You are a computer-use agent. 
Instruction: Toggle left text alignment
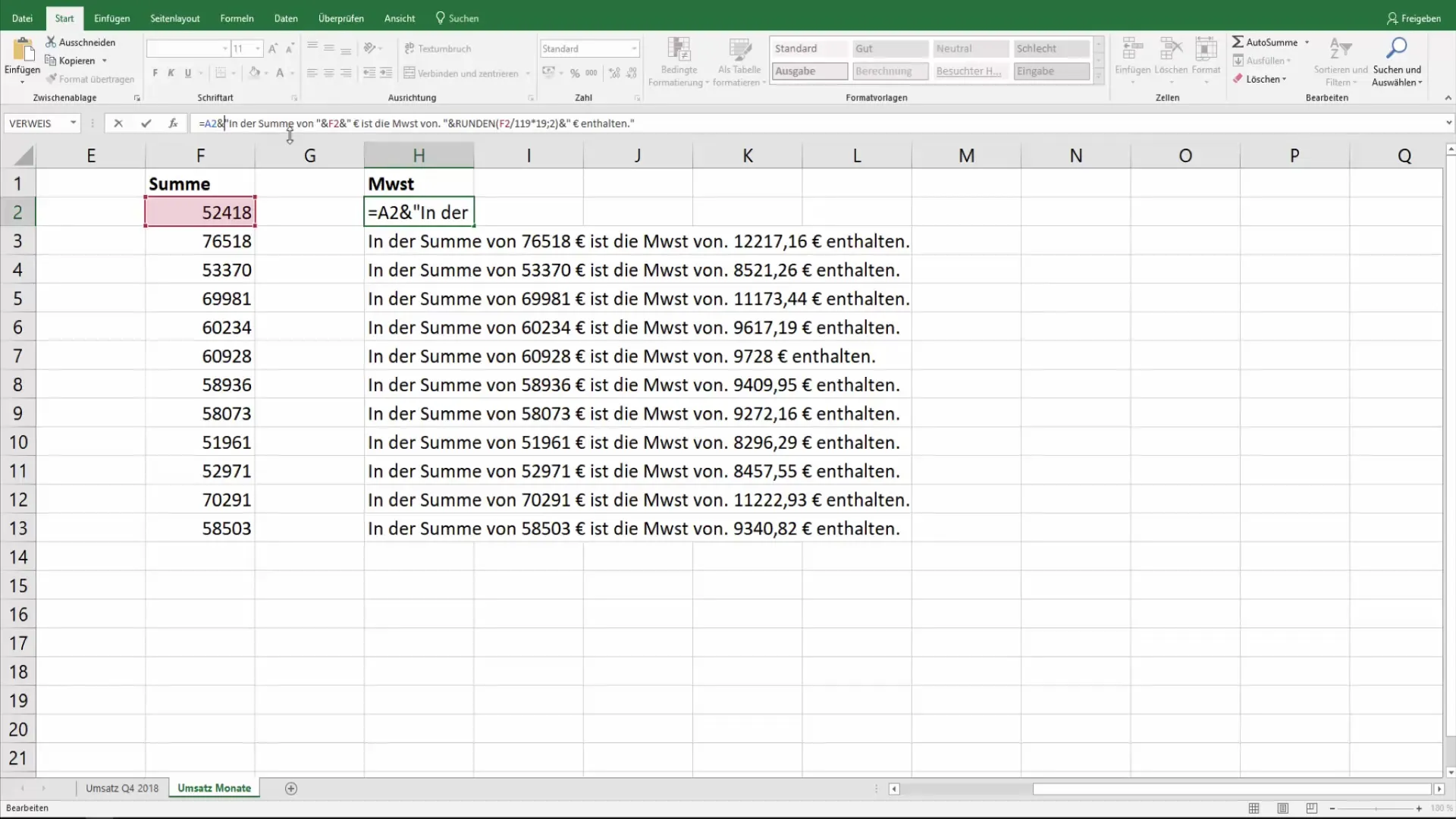pos(312,74)
